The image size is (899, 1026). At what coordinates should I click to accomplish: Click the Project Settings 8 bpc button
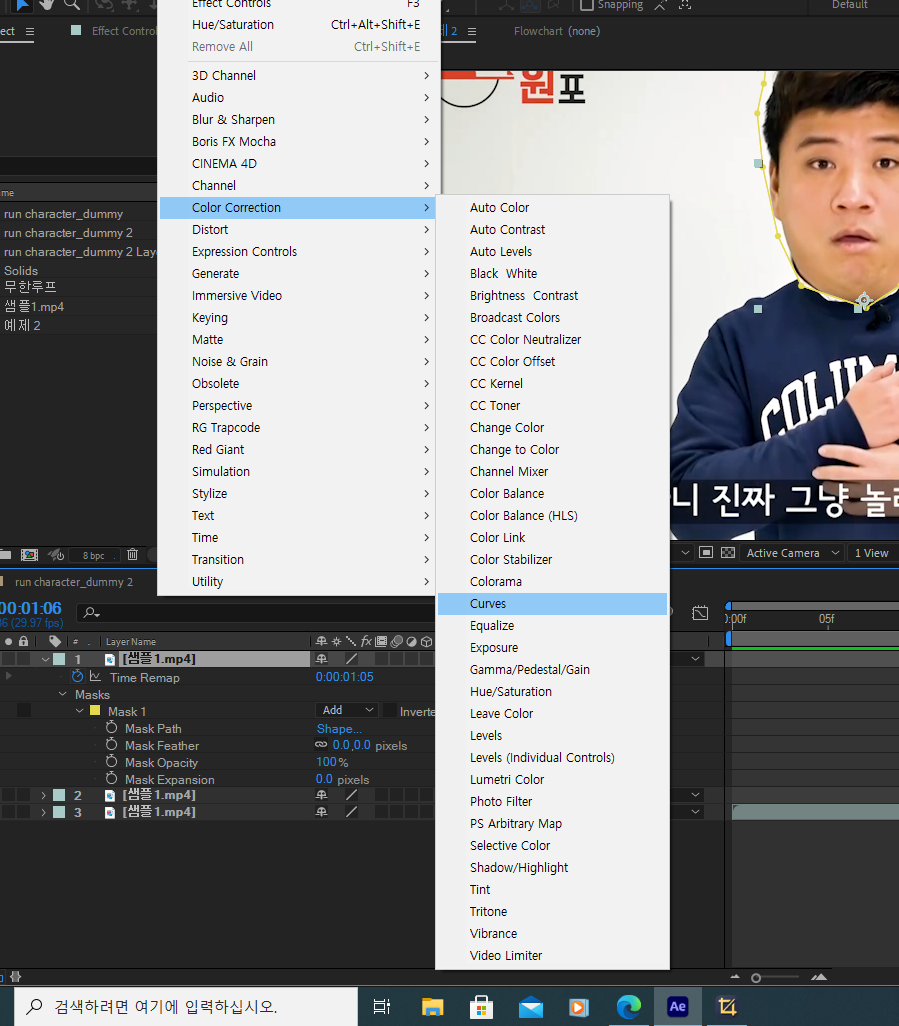(x=94, y=556)
